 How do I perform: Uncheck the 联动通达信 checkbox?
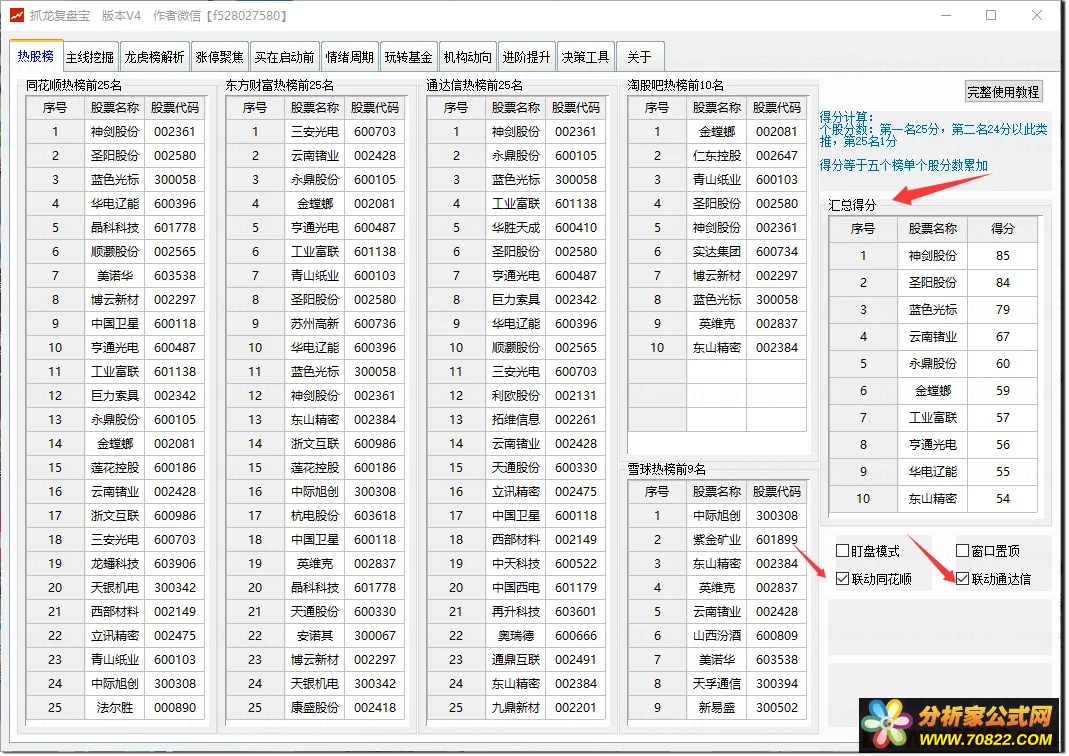[x=963, y=579]
